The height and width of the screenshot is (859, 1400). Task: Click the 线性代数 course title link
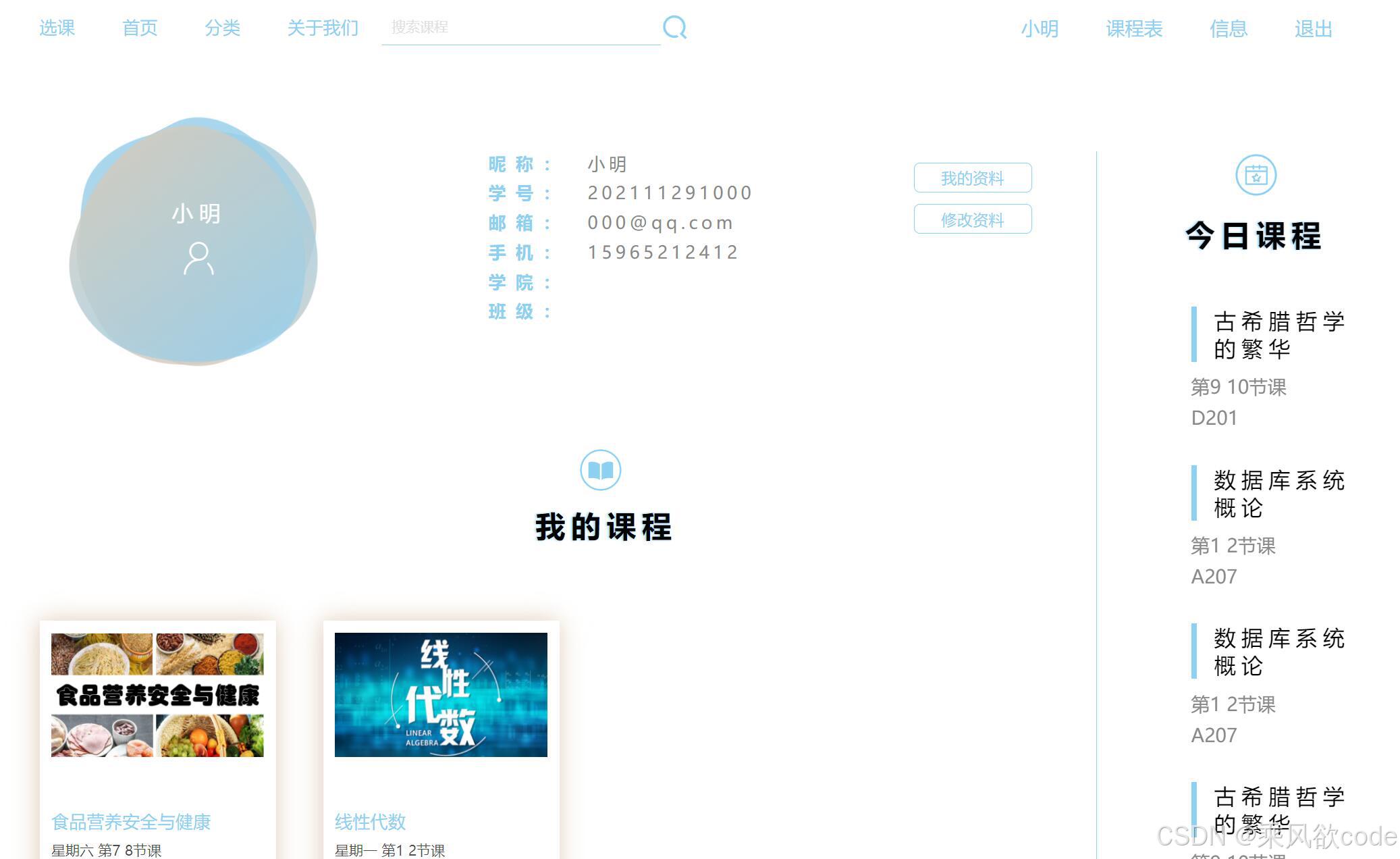pos(370,822)
